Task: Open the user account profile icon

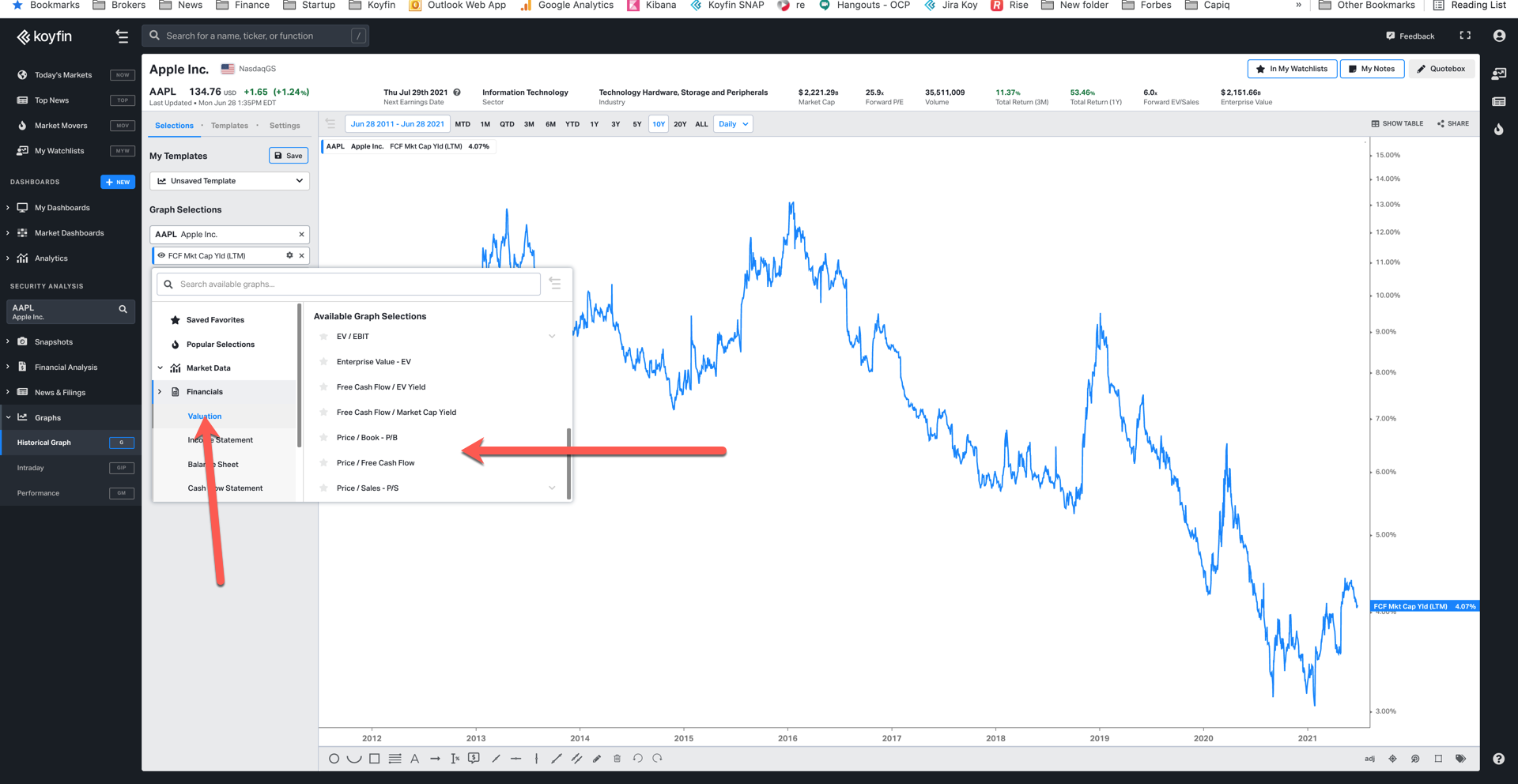Action: click(x=1498, y=36)
